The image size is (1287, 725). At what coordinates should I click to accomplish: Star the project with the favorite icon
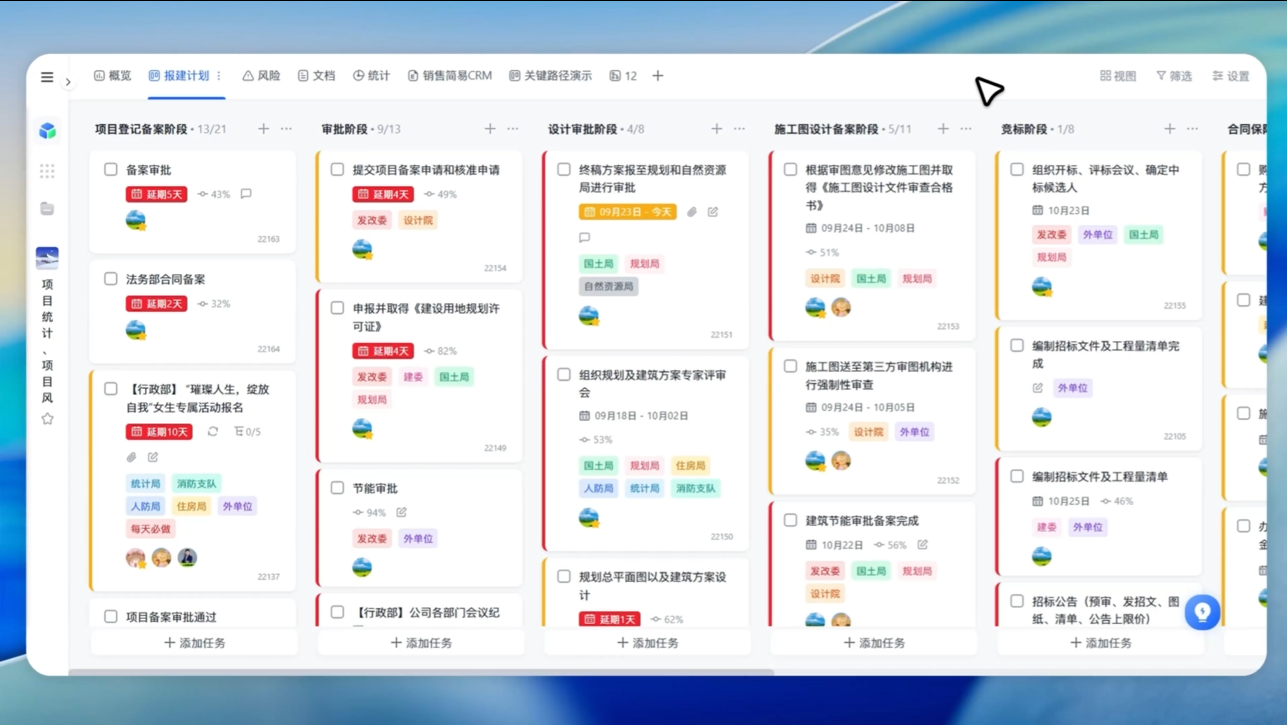tap(47, 419)
